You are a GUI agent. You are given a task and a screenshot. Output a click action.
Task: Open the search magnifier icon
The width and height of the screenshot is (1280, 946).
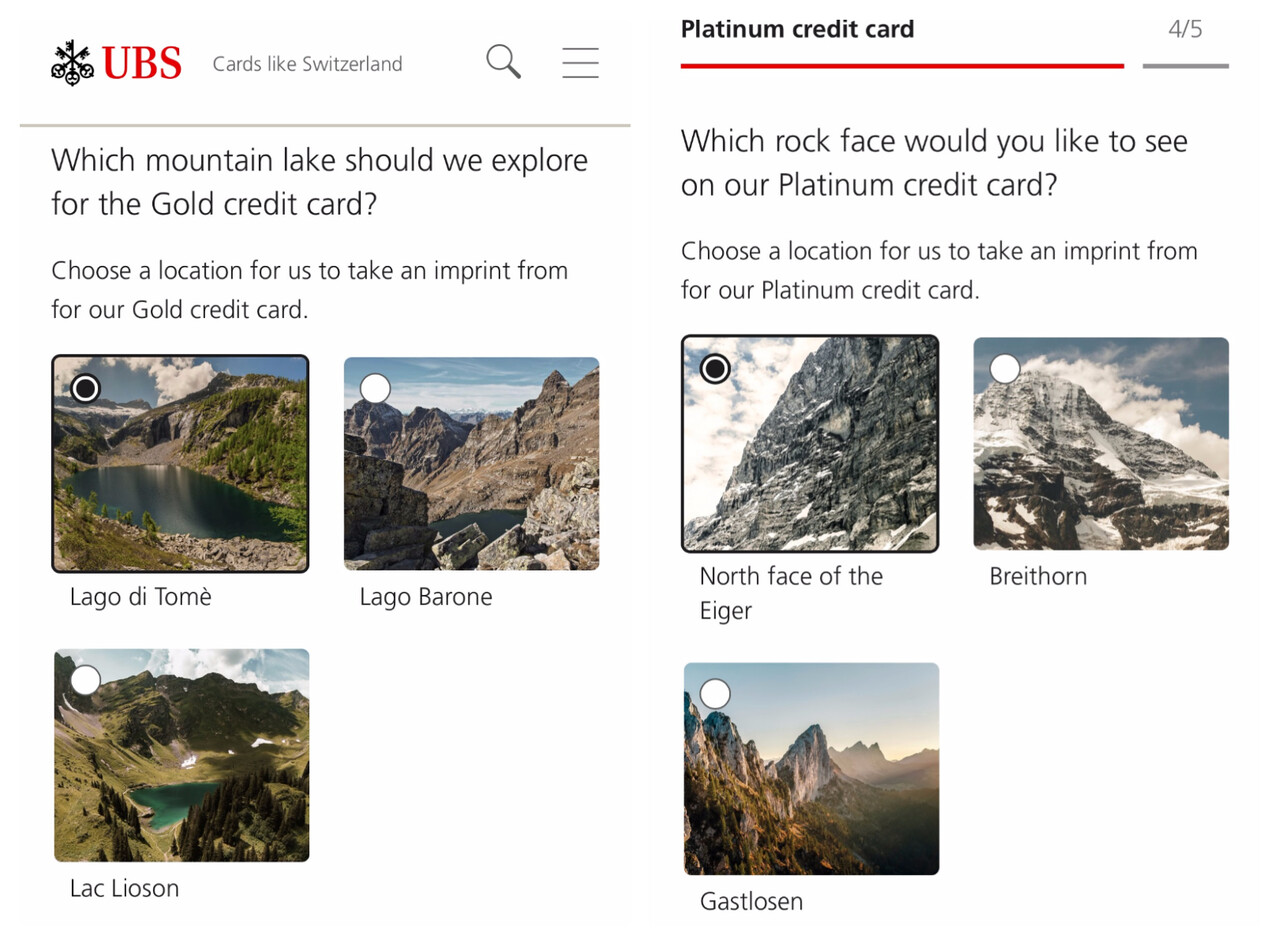(x=503, y=62)
